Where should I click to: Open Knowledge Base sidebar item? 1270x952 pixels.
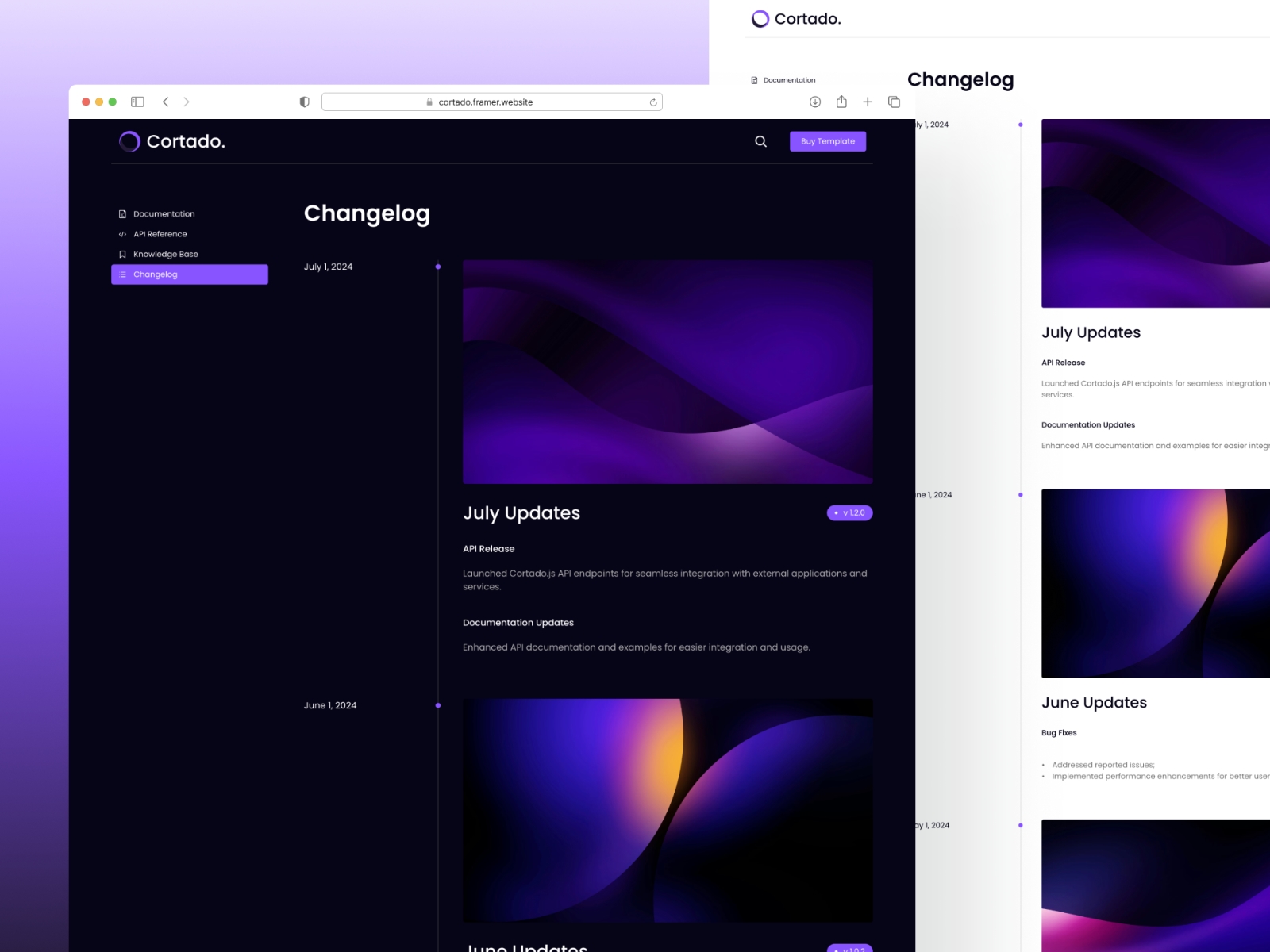165,255
